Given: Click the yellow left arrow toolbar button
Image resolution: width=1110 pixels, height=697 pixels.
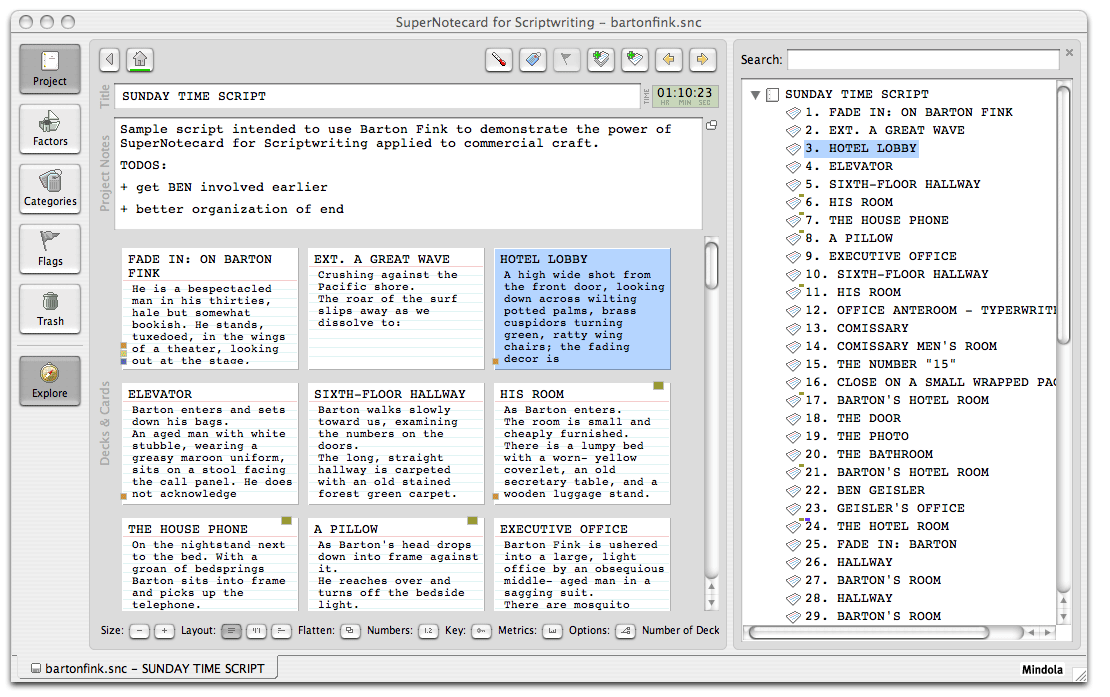Looking at the screenshot, I should pyautogui.click(x=669, y=59).
